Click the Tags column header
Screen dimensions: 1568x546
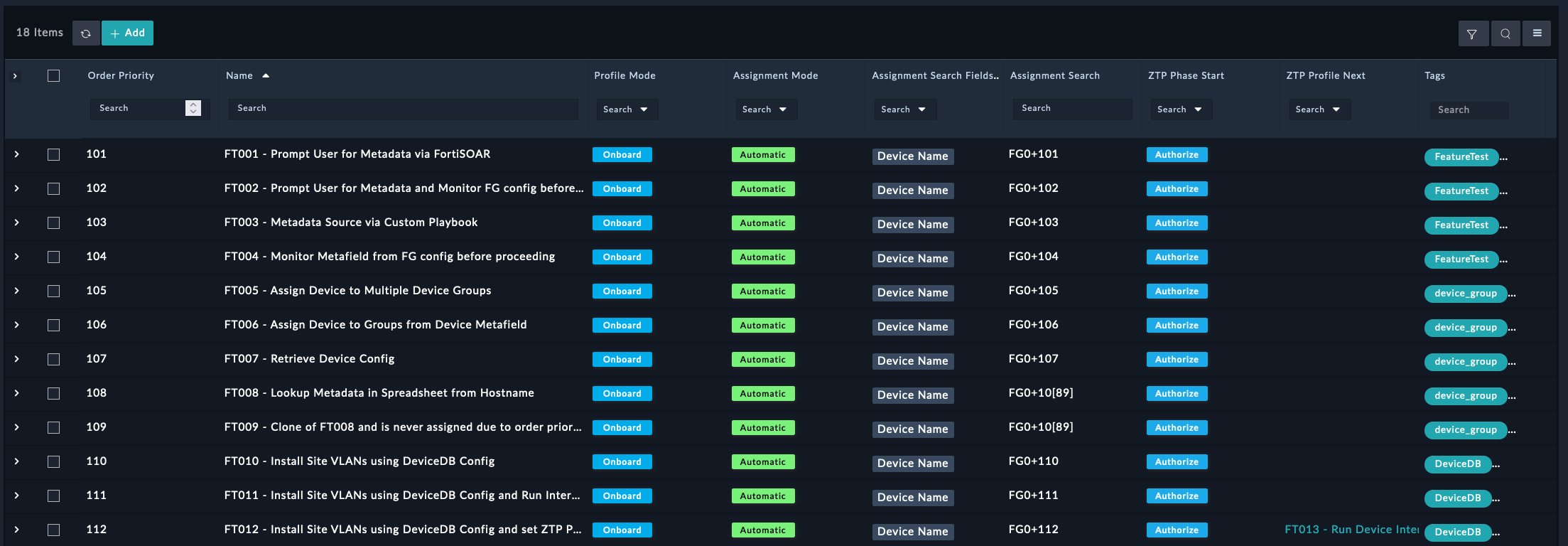[x=1434, y=75]
